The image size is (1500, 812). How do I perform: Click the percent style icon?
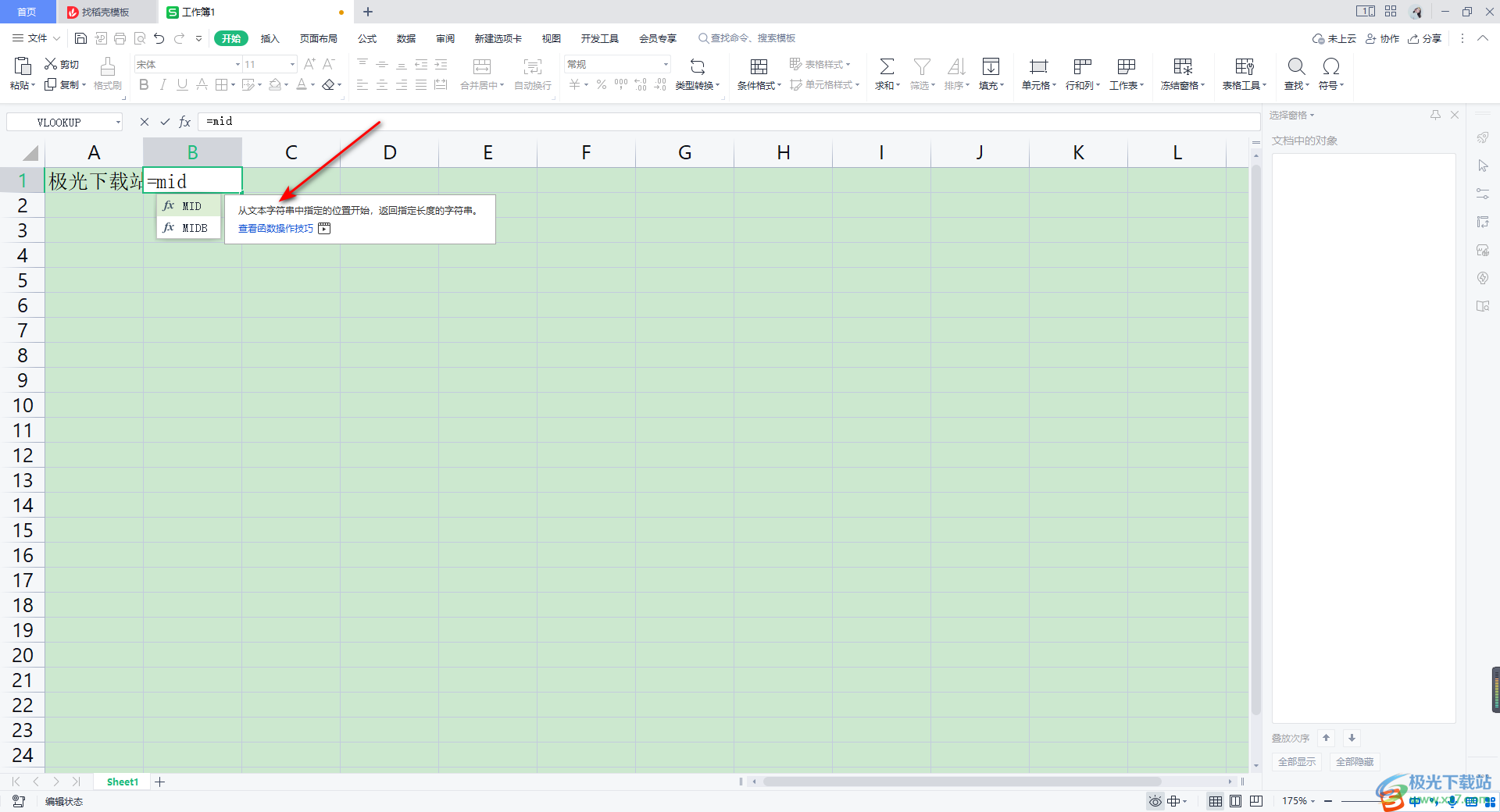(x=602, y=84)
